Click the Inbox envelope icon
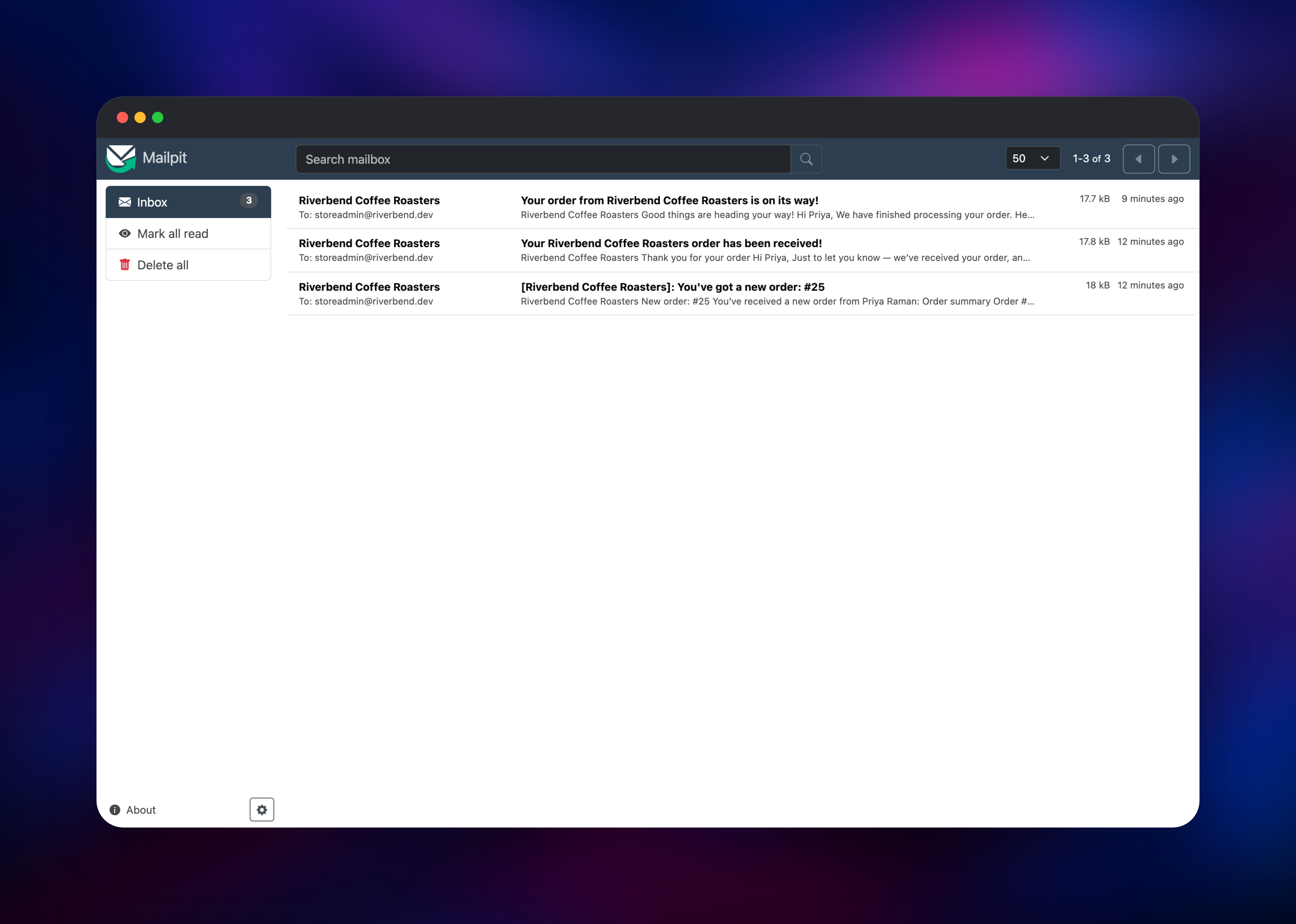This screenshot has width=1296, height=924. 125,202
